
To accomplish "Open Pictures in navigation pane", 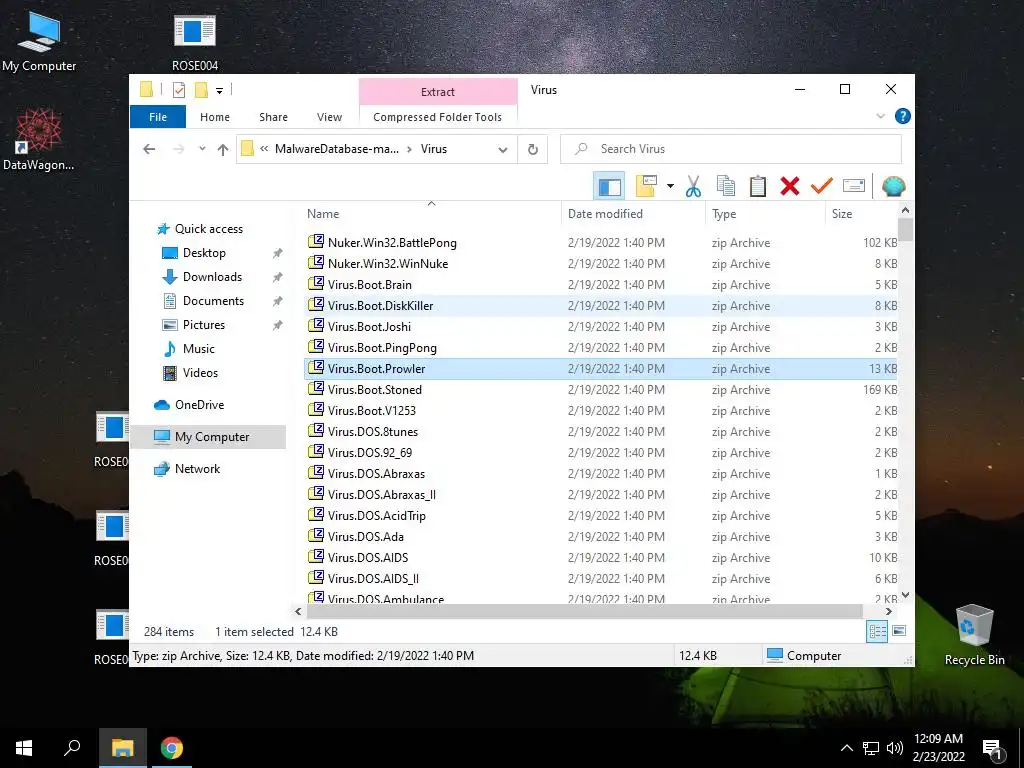I will (x=204, y=325).
